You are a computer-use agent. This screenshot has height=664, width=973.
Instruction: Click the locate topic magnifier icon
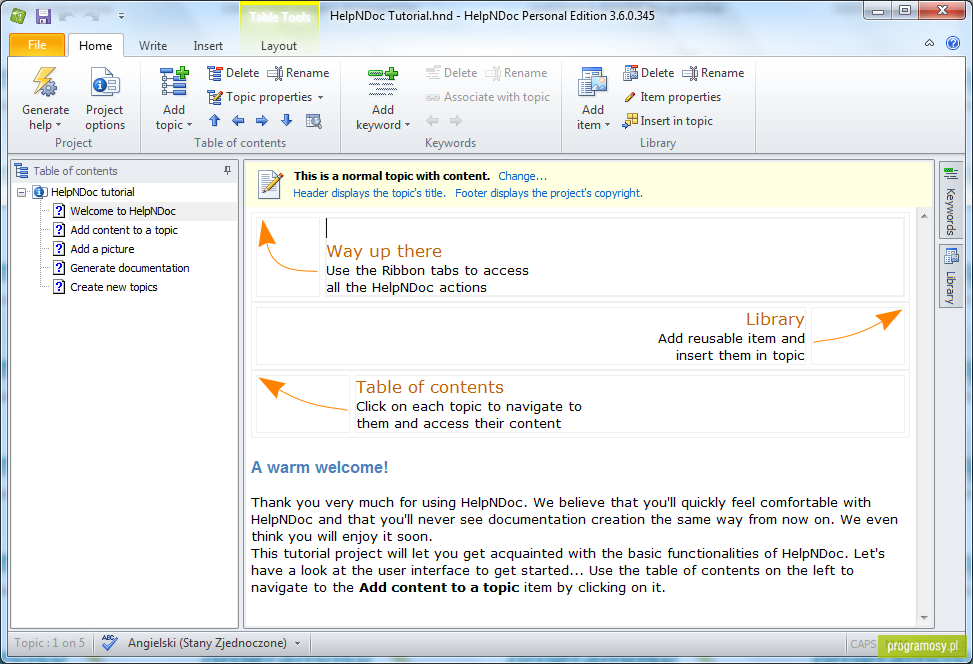314,120
